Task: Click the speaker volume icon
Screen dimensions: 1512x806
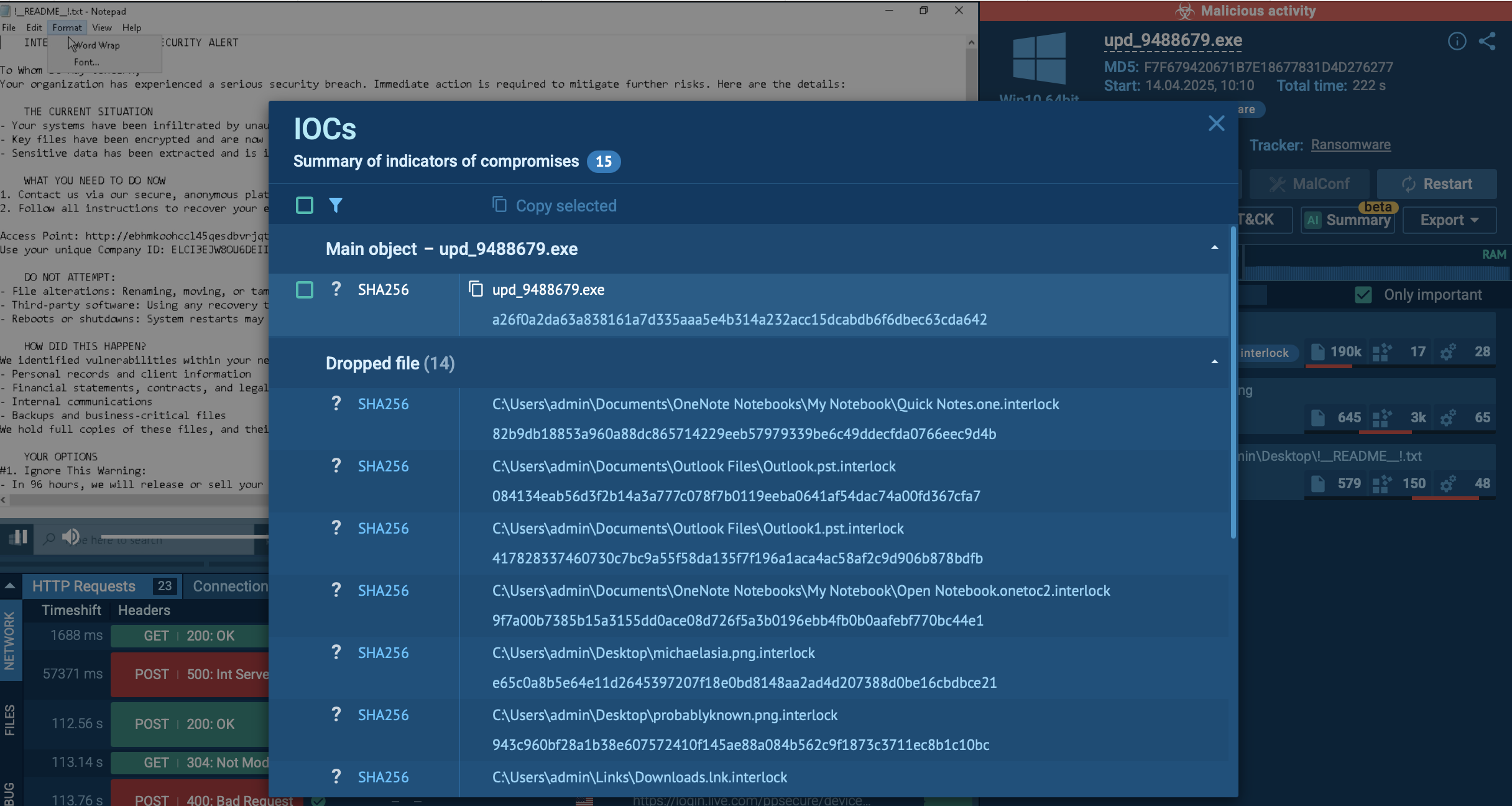Action: 71,537
